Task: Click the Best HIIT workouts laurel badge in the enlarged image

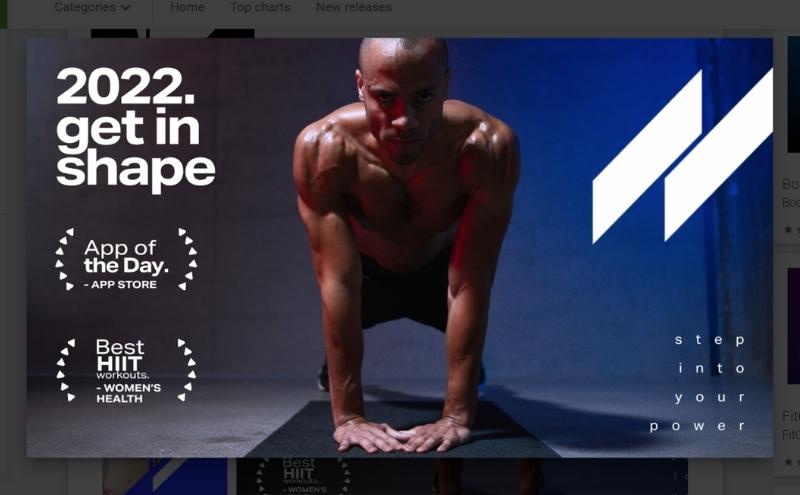Action: coord(126,370)
